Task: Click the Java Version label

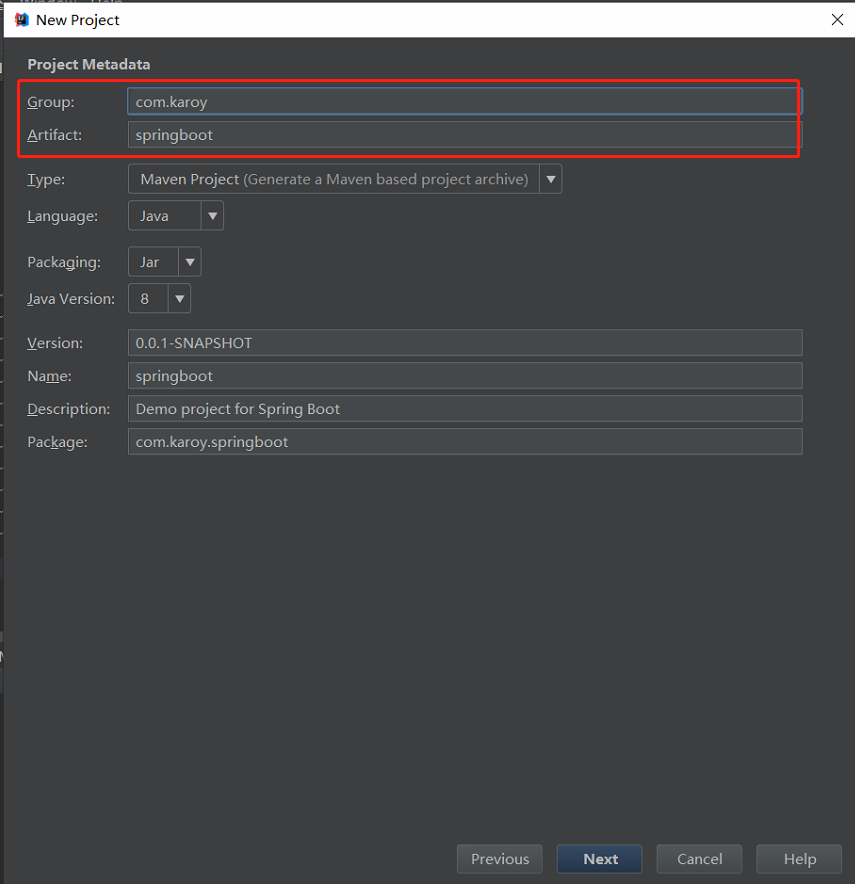Action: pyautogui.click(x=71, y=299)
